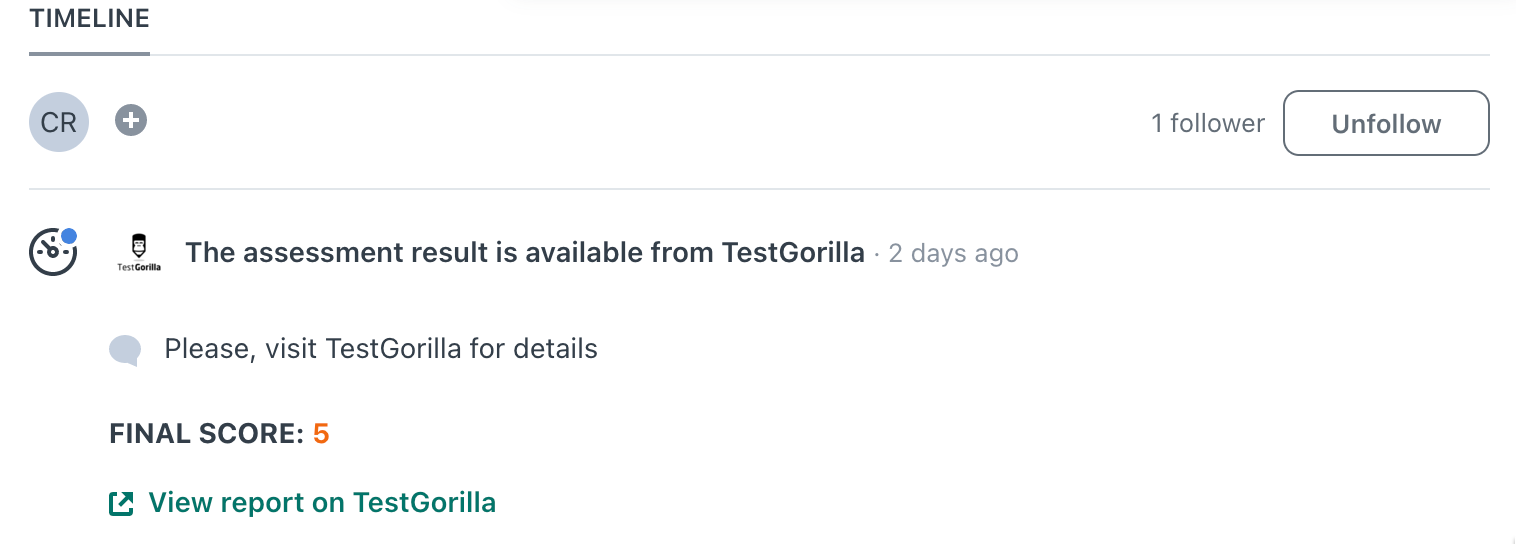
Task: Click the CR follower avatar
Action: click(x=59, y=123)
